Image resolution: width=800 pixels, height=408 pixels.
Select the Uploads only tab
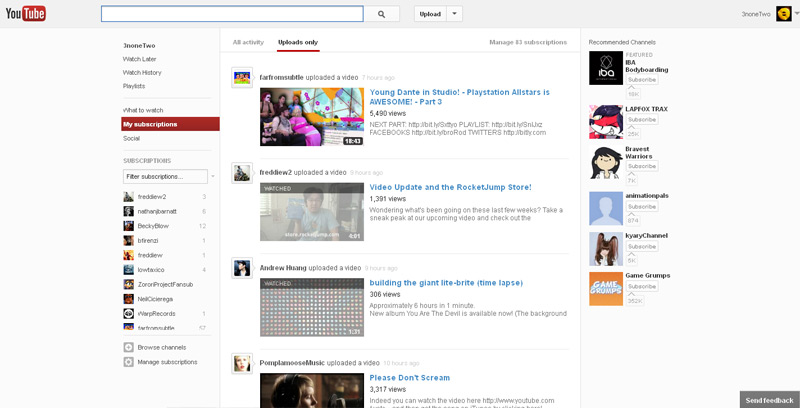coord(298,42)
